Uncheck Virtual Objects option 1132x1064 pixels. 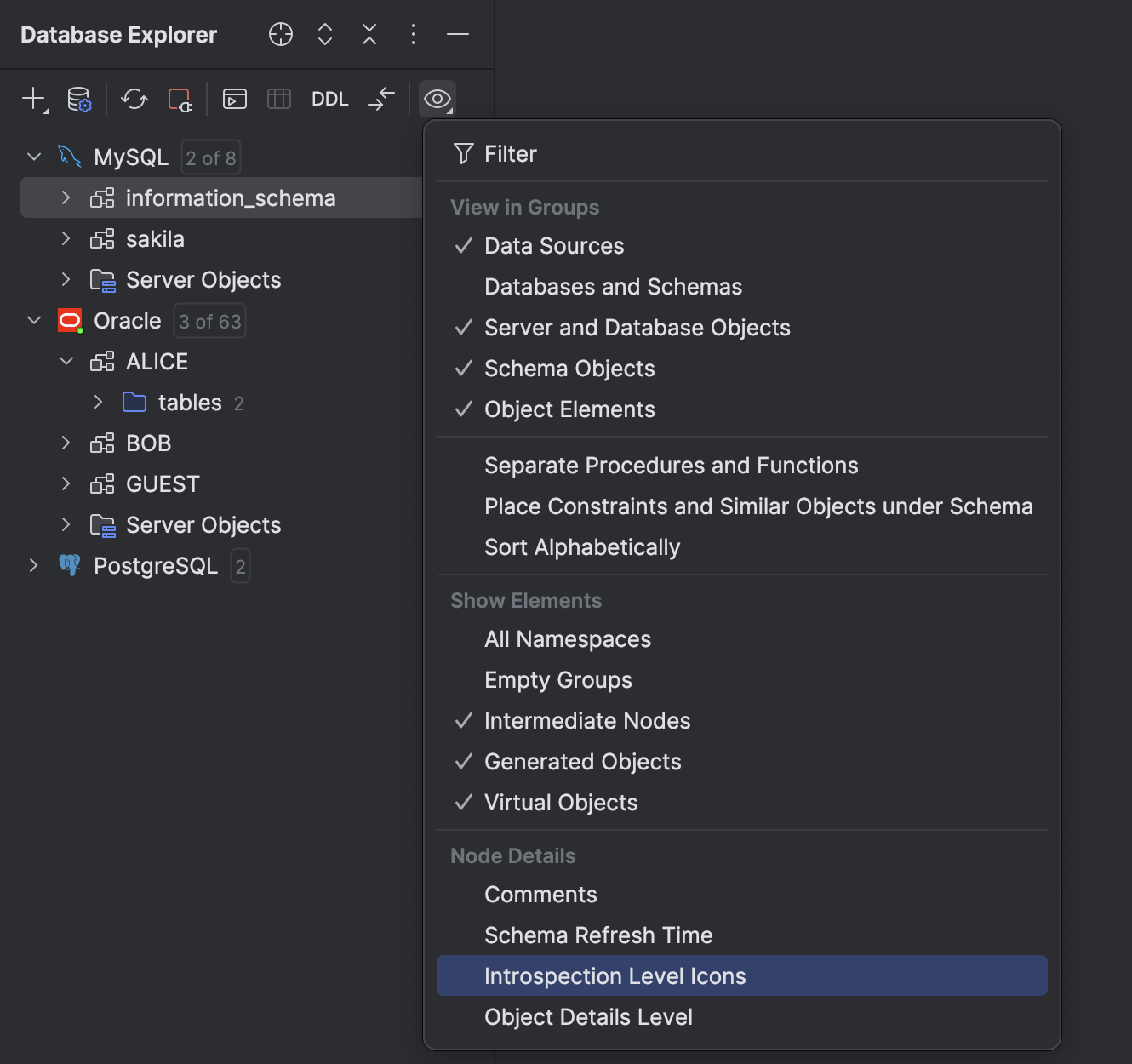tap(560, 803)
